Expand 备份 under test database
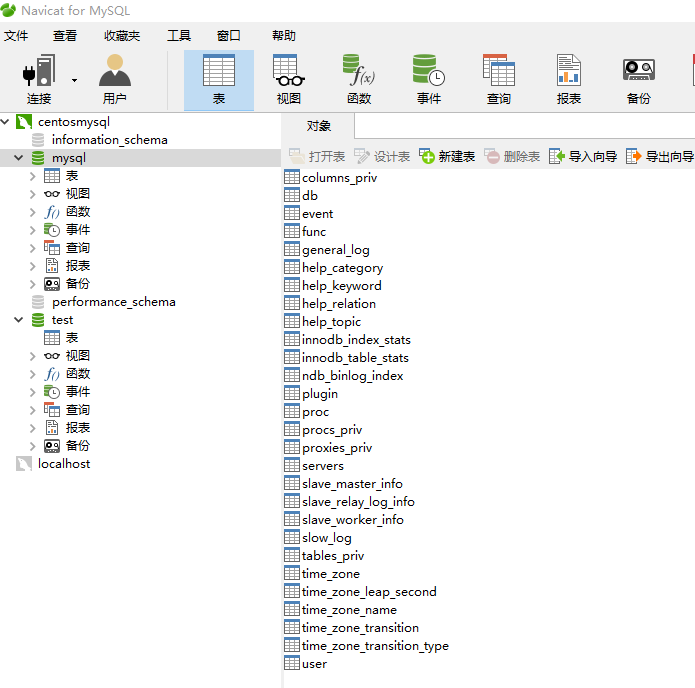The height and width of the screenshot is (688, 695). (x=32, y=446)
